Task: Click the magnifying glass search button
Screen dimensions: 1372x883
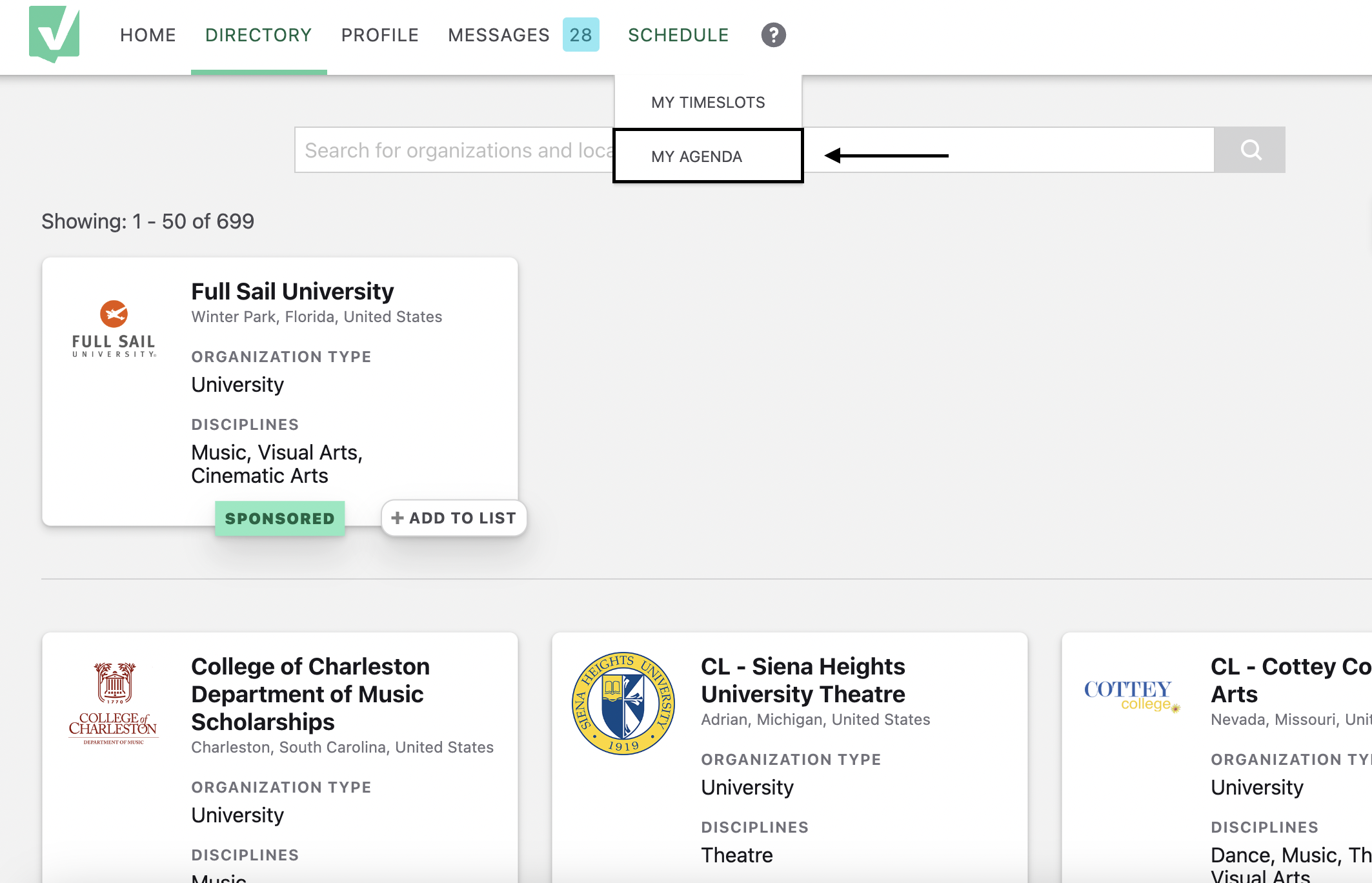Action: tap(1250, 150)
